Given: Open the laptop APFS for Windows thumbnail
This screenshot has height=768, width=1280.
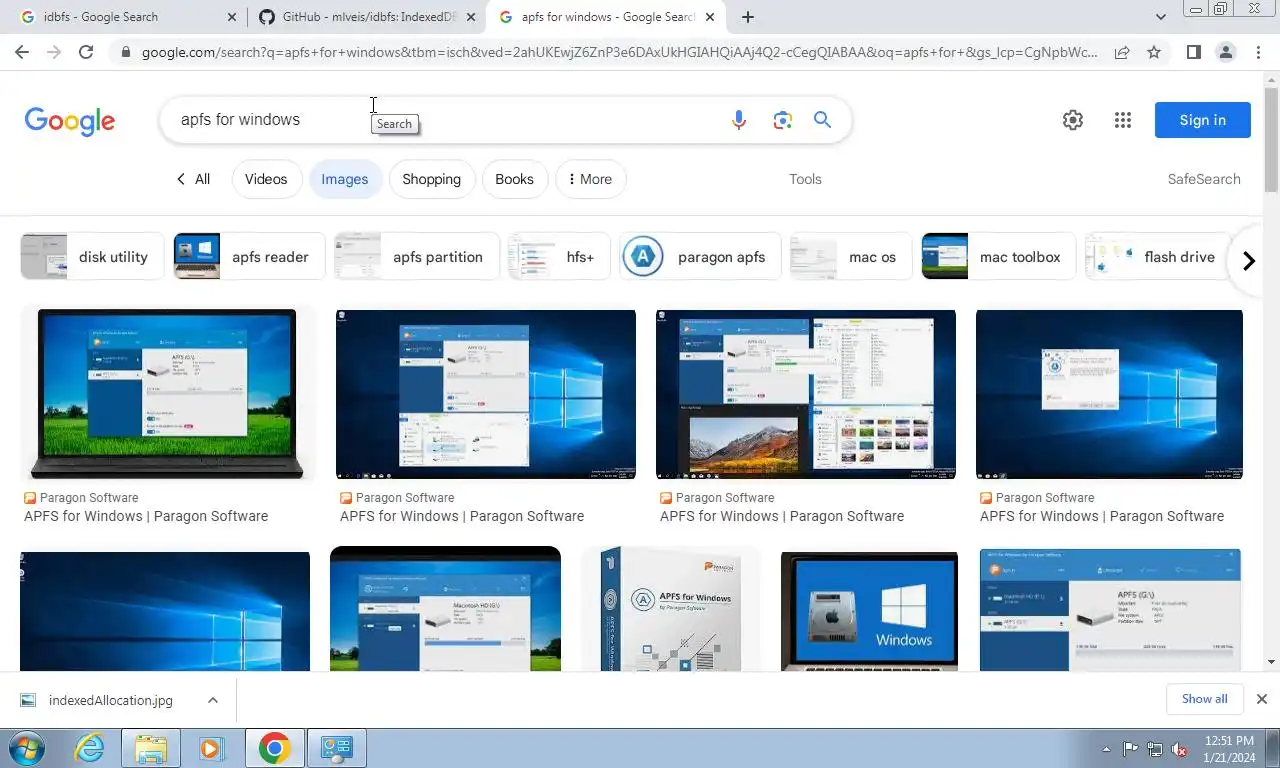Looking at the screenshot, I should (166, 395).
